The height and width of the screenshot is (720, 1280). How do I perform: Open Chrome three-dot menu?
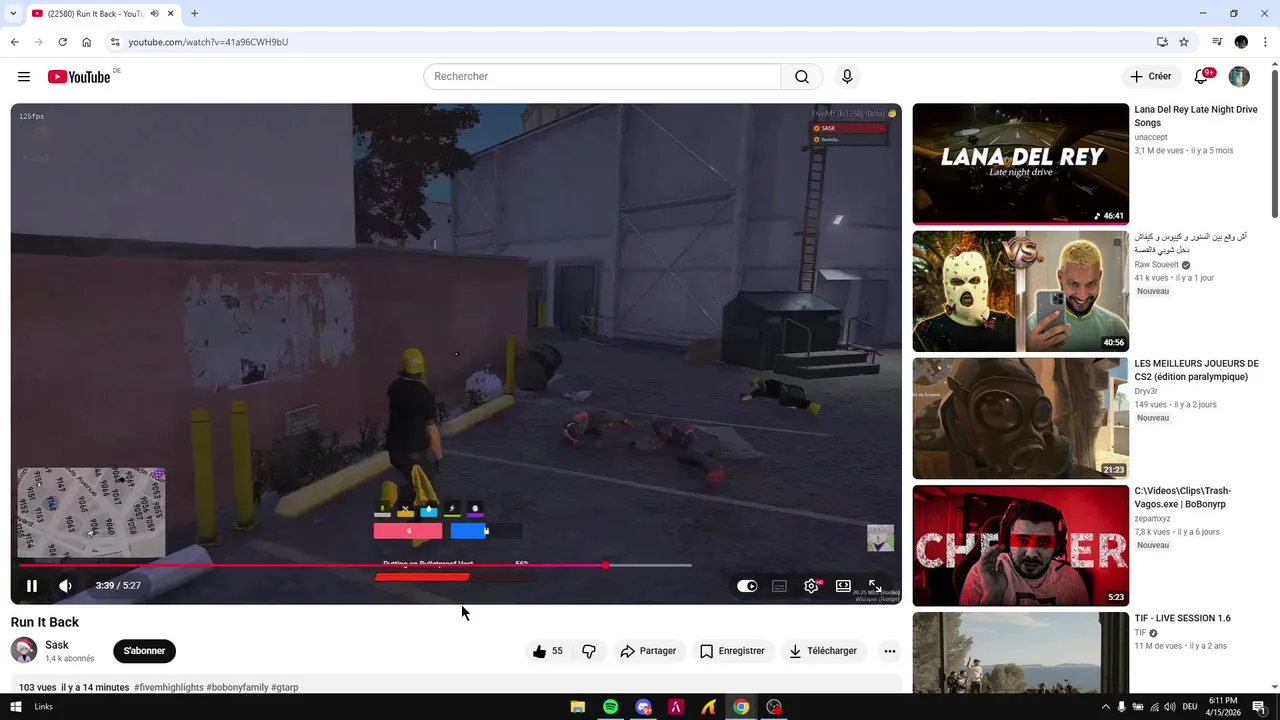coord(1265,42)
